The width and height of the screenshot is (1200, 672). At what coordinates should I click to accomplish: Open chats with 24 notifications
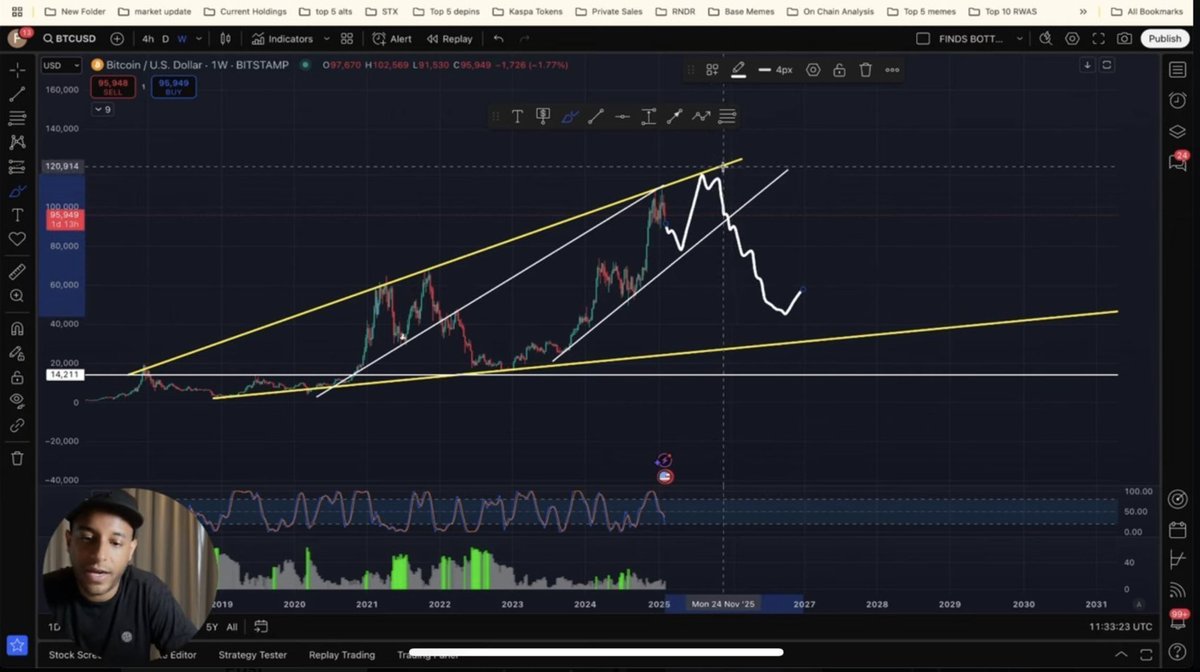tap(1178, 161)
